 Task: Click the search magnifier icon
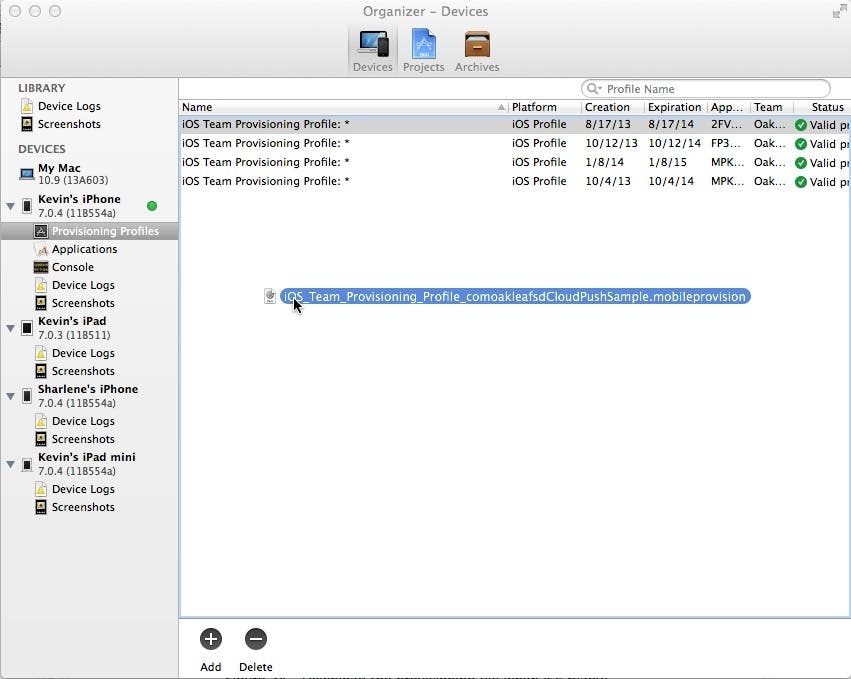(594, 89)
